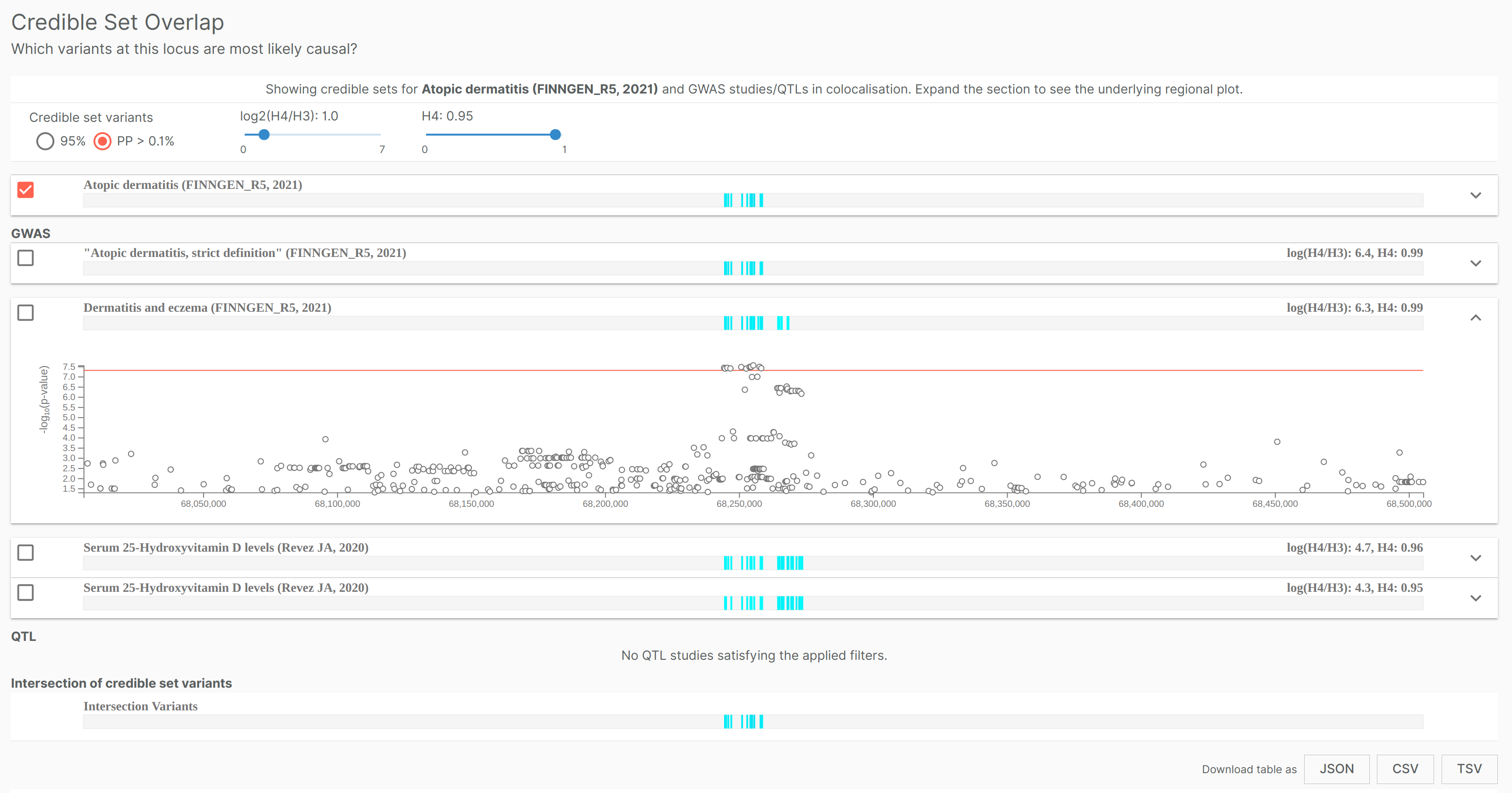This screenshot has height=793, width=1512.
Task: Download the table as CSV
Action: [1405, 769]
